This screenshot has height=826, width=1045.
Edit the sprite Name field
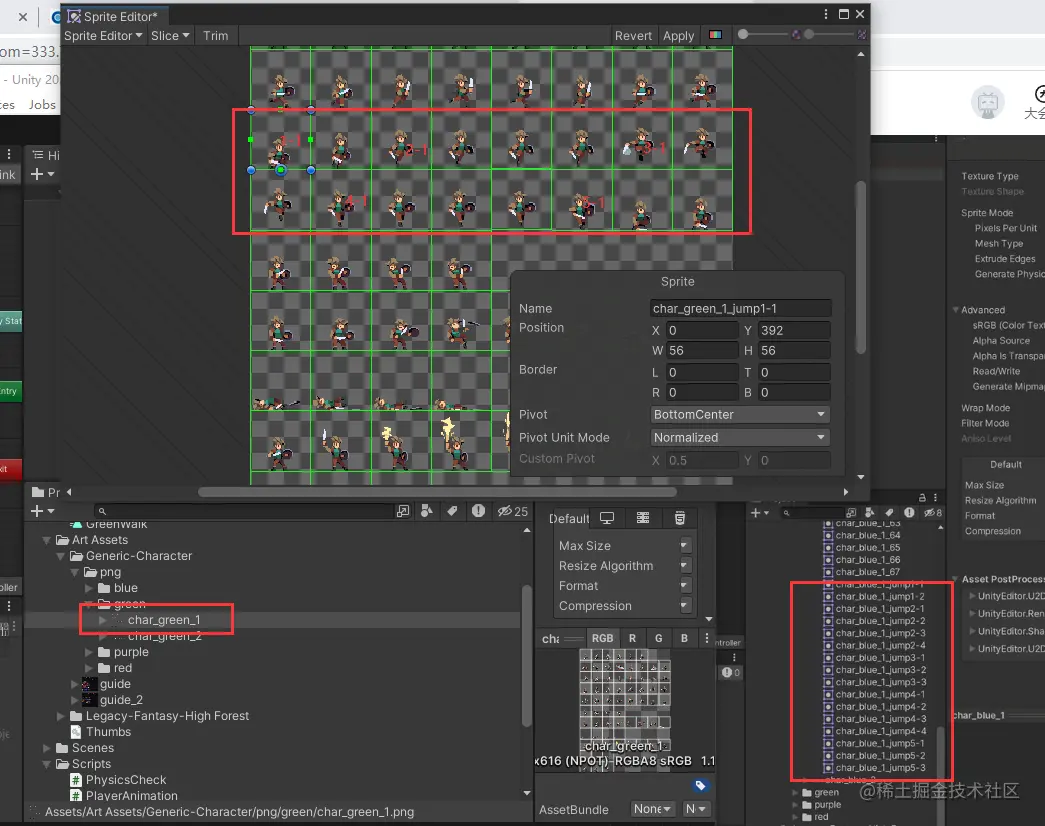click(x=740, y=308)
